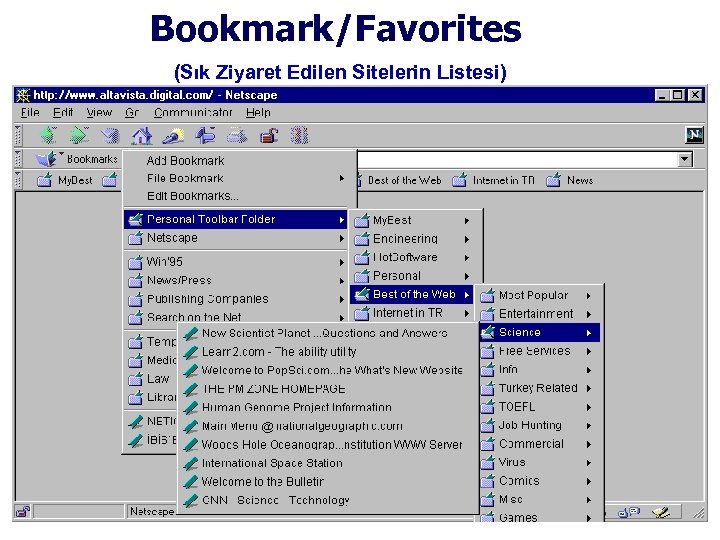Click the News toolbar folder icon
Screen dimensions: 720x540
coord(553,180)
